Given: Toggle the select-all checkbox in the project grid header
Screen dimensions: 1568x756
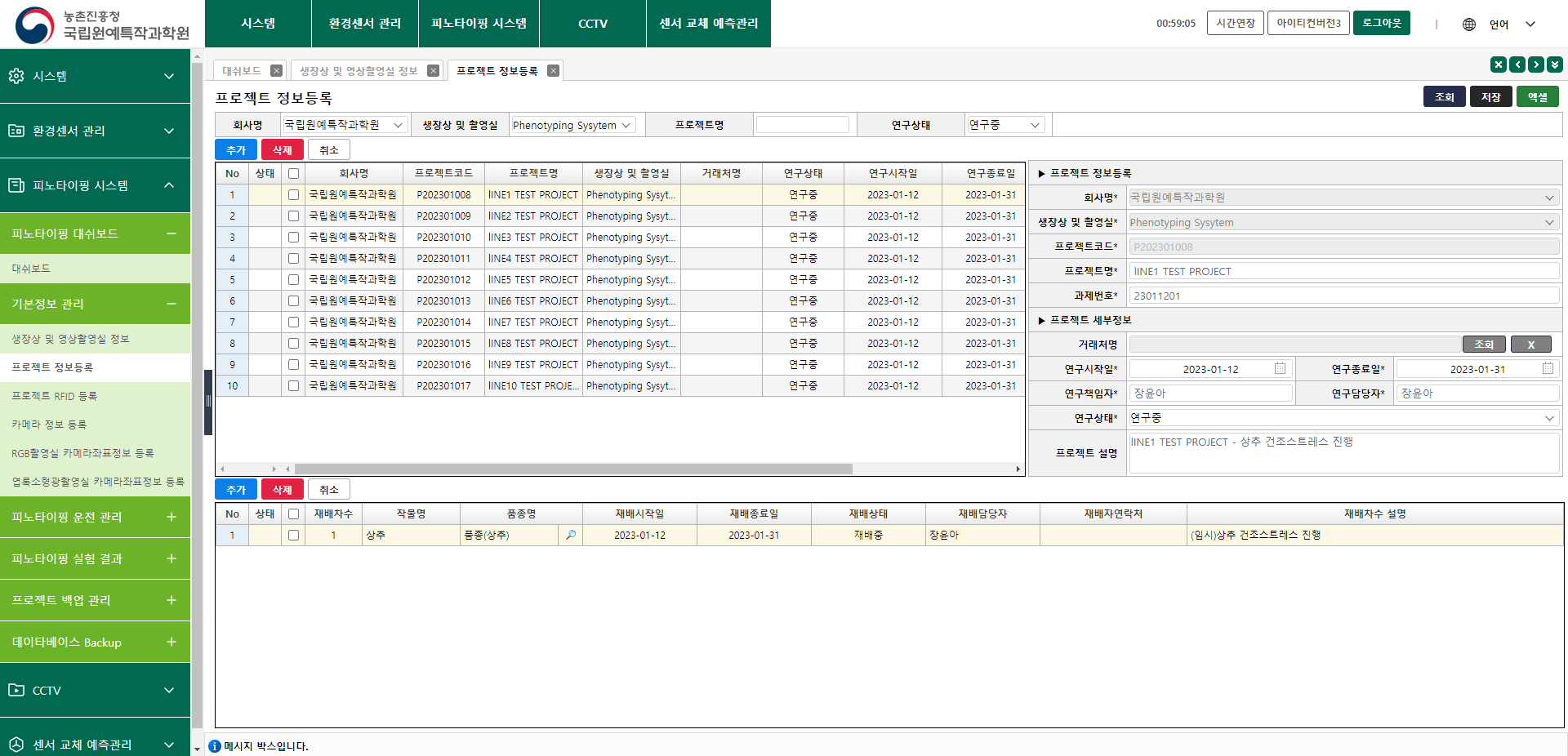Looking at the screenshot, I should [x=293, y=173].
